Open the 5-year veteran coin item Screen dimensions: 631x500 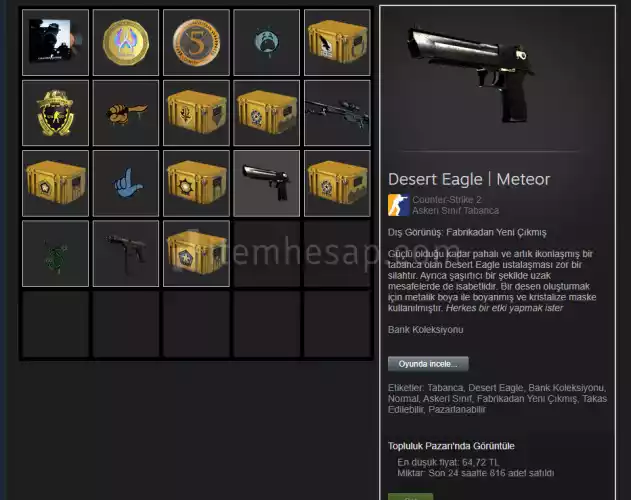[x=196, y=42]
